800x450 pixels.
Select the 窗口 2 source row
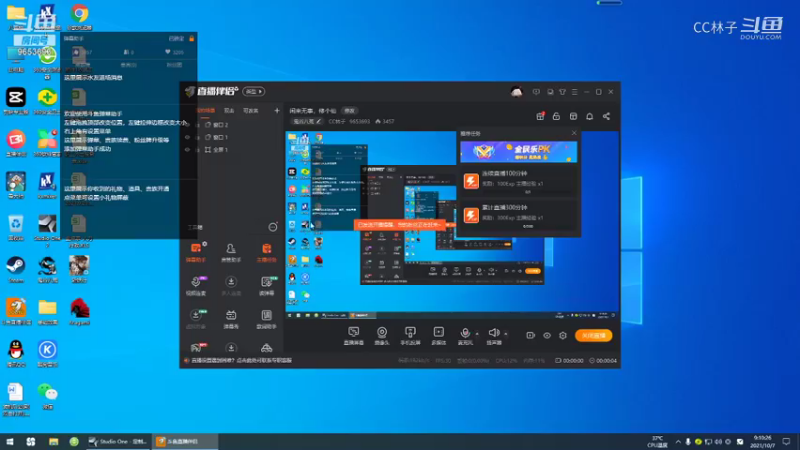click(232, 124)
